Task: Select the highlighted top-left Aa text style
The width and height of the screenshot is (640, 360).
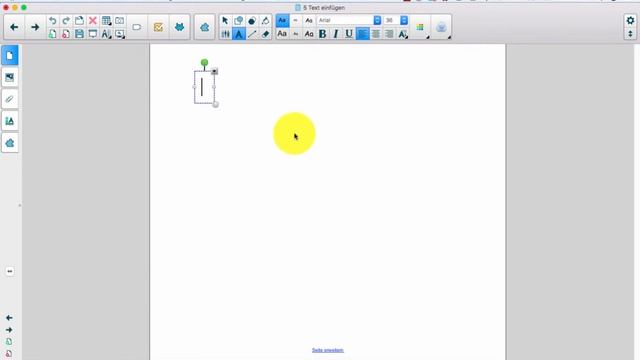Action: [x=282, y=20]
